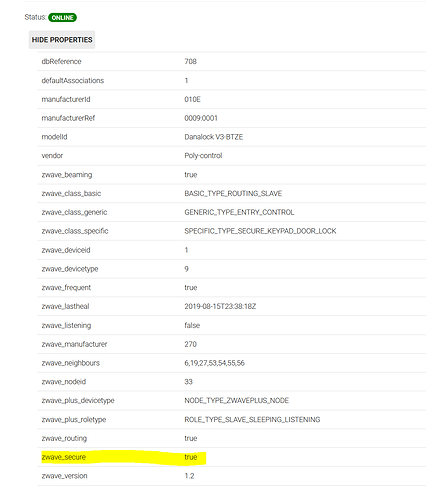Select the manufacturerId value 010E
426x500 pixels.
(192, 99)
